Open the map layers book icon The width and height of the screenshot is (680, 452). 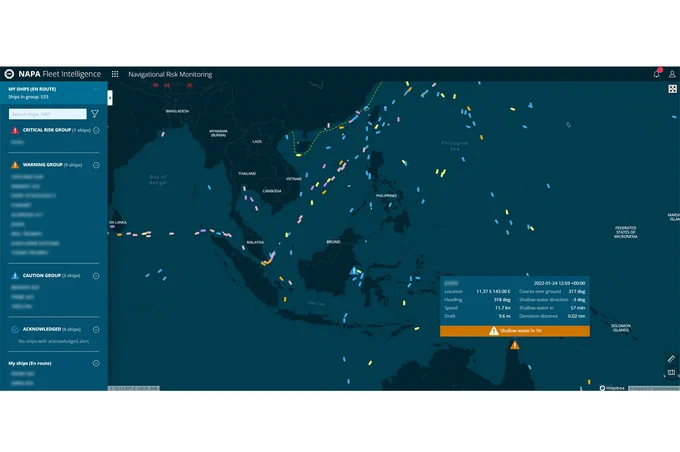pos(671,372)
